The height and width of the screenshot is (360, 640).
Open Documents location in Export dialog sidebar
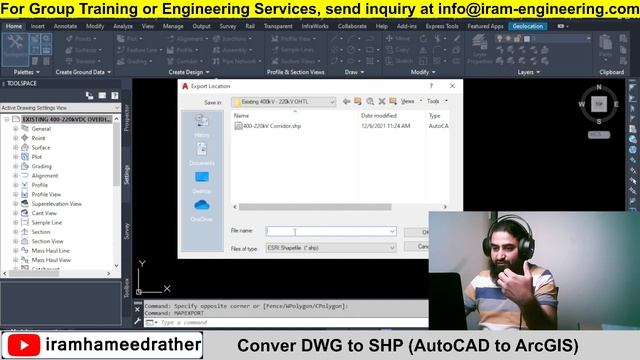coord(202,154)
